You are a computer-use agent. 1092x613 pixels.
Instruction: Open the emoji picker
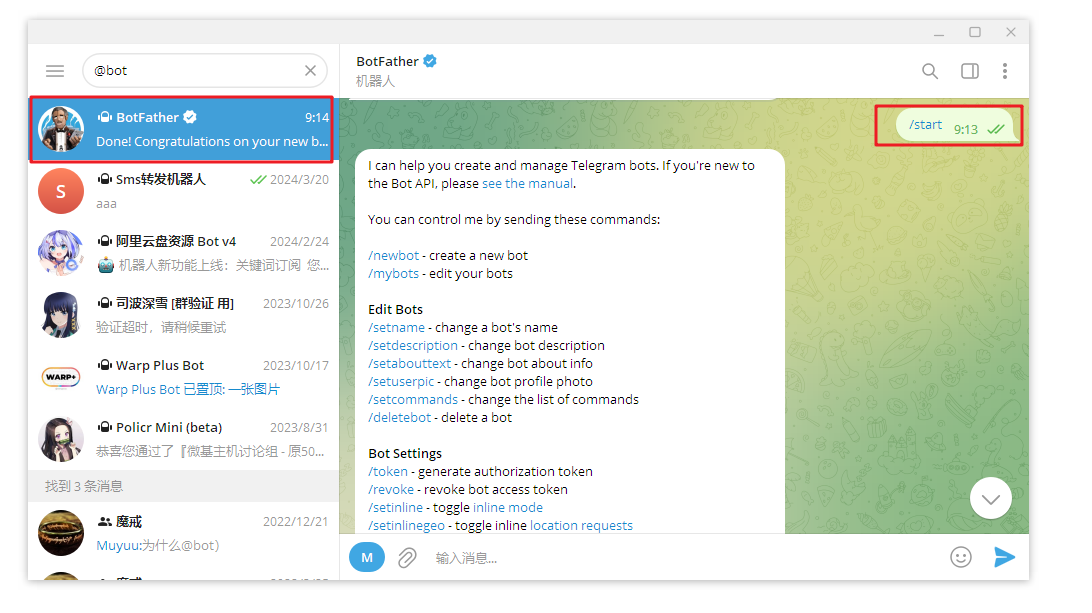pos(961,557)
